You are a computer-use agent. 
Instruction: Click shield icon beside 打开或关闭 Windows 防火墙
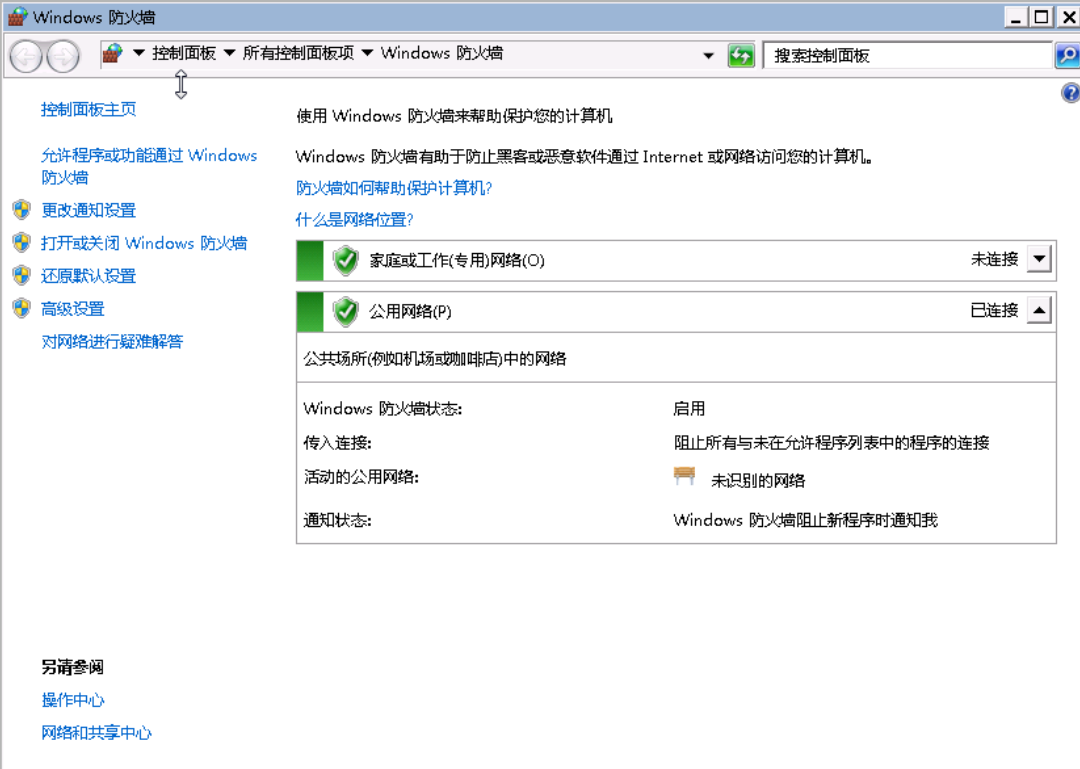click(21, 243)
